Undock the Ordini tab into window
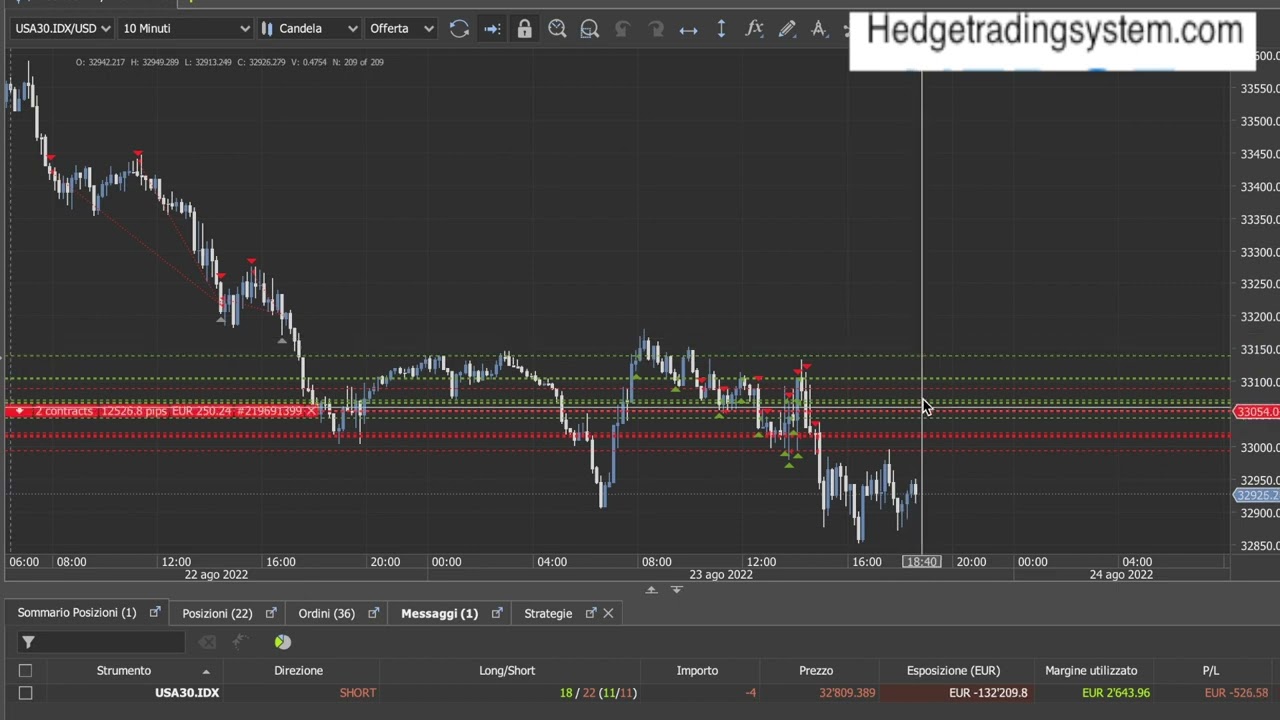This screenshot has width=1280, height=720. coord(373,613)
